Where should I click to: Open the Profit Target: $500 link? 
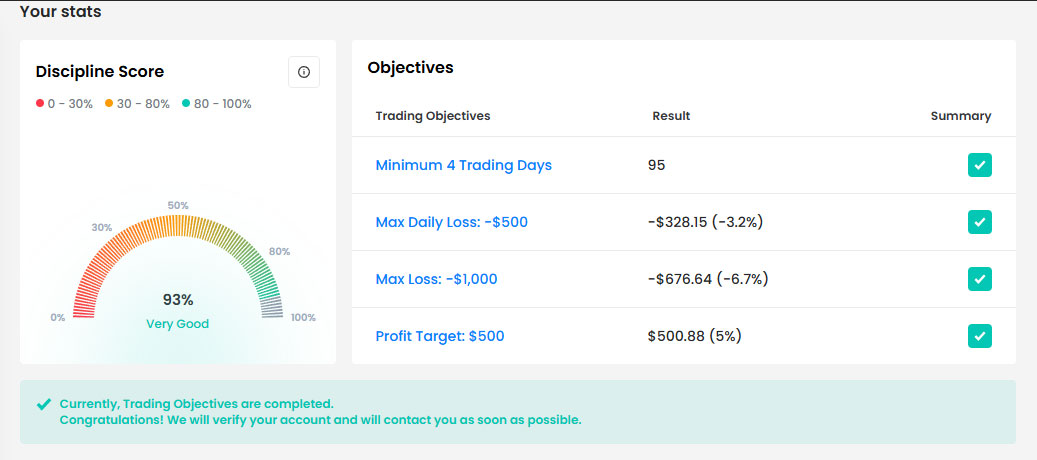439,336
